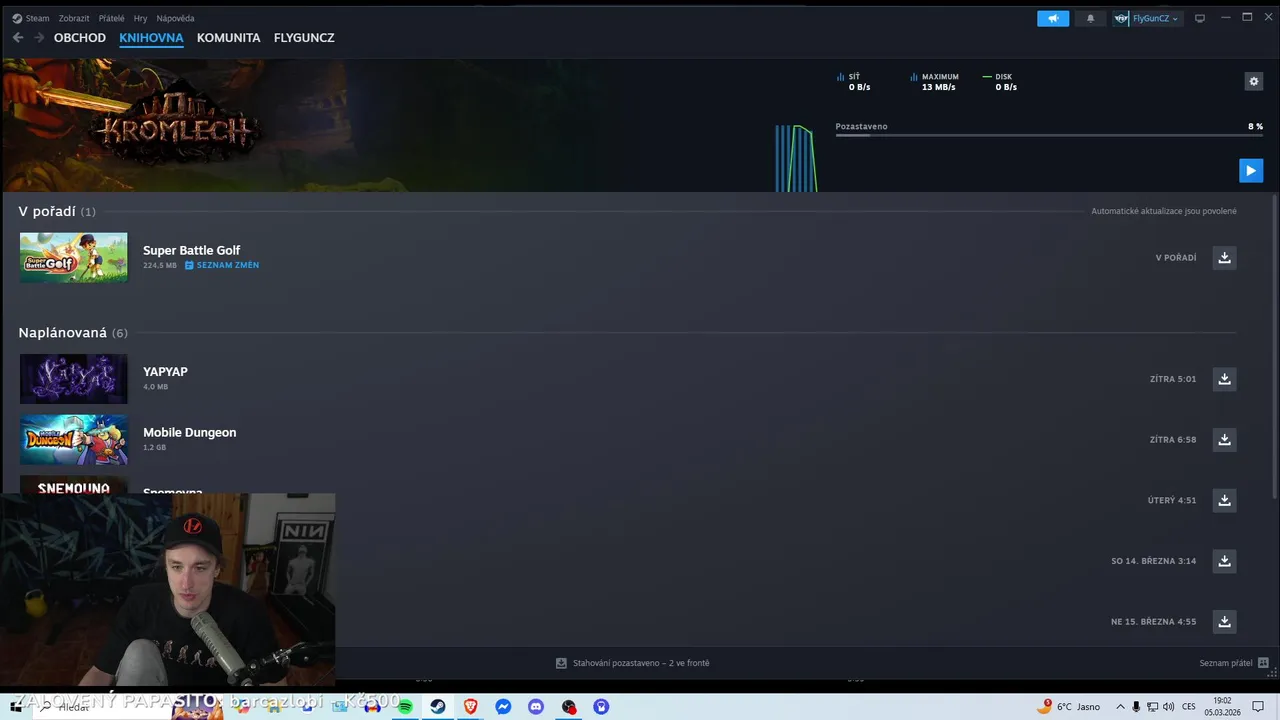Click Automatické aktualizace jsou povoleny text
This screenshot has height=720, width=1280.
[x=1164, y=211]
